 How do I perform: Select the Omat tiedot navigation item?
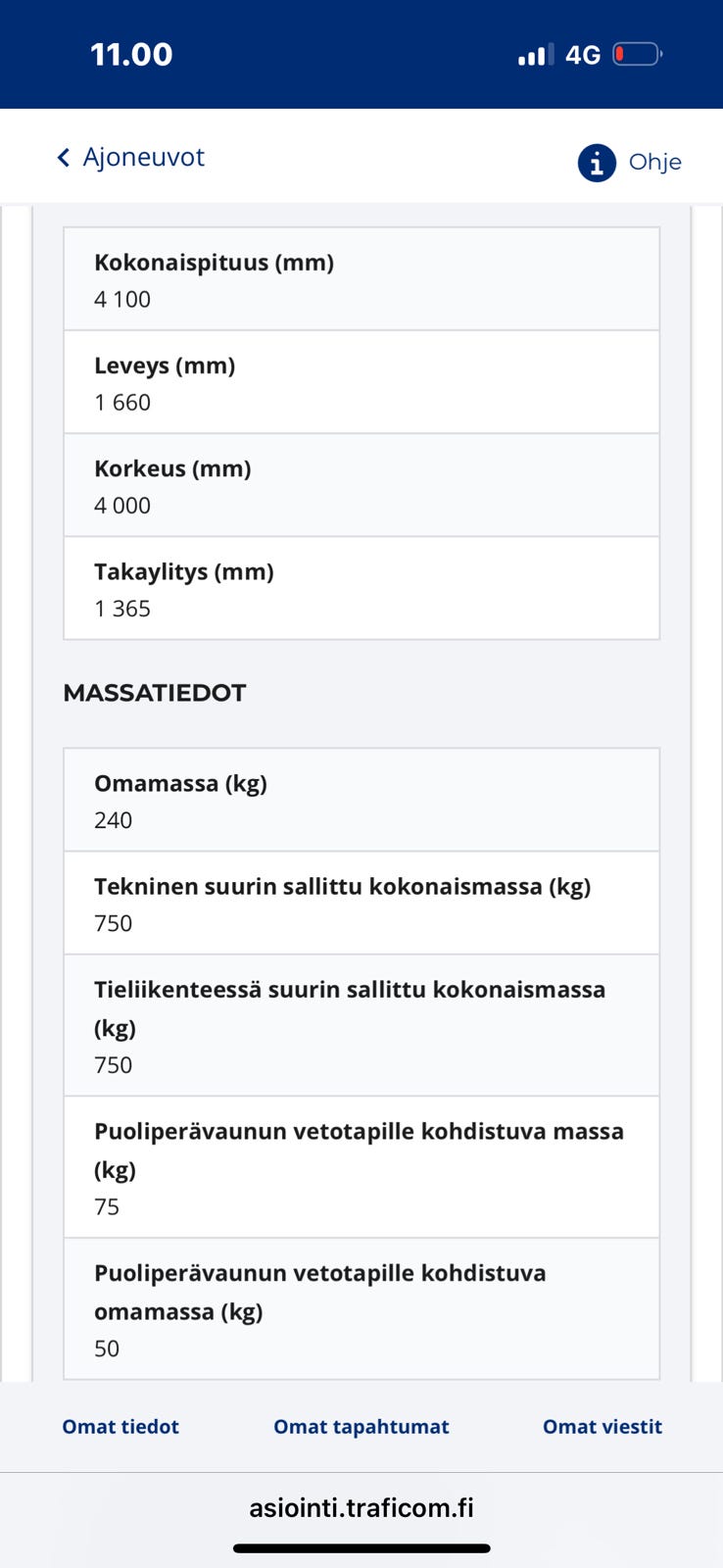coord(120,1426)
